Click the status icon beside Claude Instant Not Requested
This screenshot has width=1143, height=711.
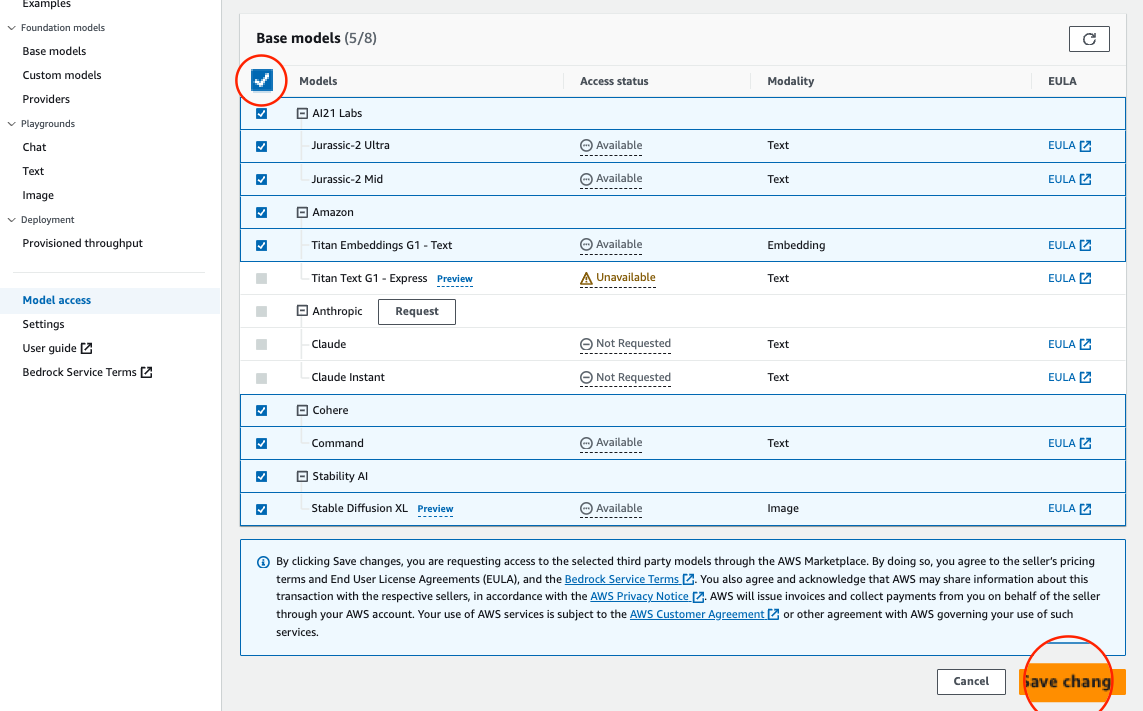click(x=586, y=378)
